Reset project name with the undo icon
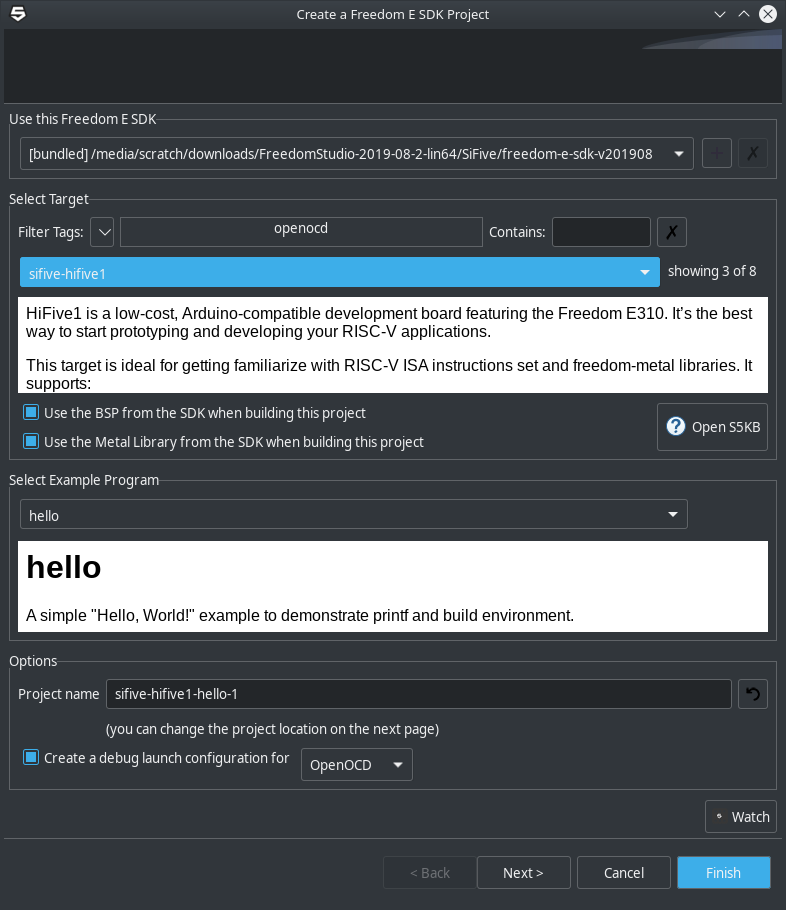This screenshot has height=910, width=786. (x=752, y=694)
